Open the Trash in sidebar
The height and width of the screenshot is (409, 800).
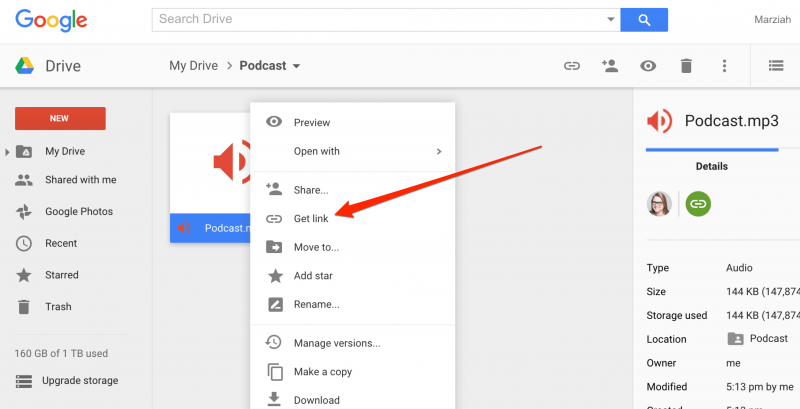58,306
